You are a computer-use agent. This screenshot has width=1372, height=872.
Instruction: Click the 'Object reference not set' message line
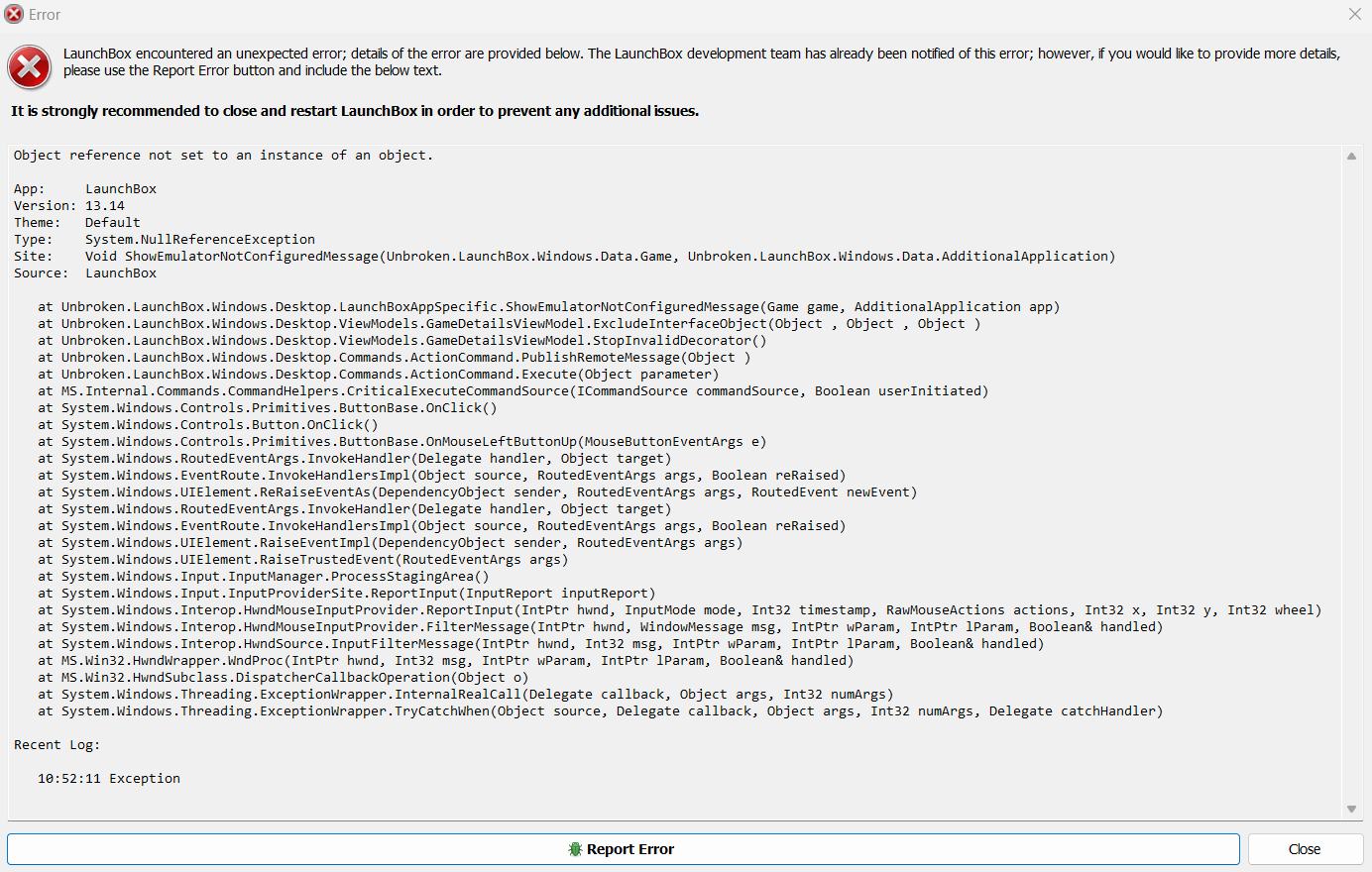[x=223, y=156]
